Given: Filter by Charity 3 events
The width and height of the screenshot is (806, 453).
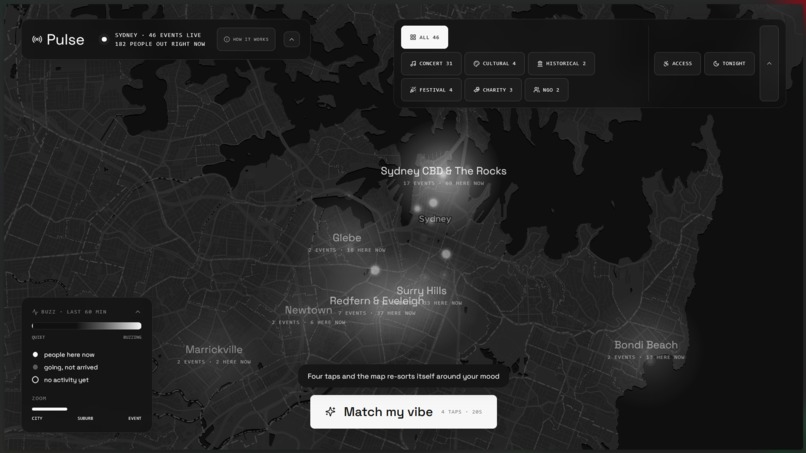Looking at the screenshot, I should coord(493,89).
